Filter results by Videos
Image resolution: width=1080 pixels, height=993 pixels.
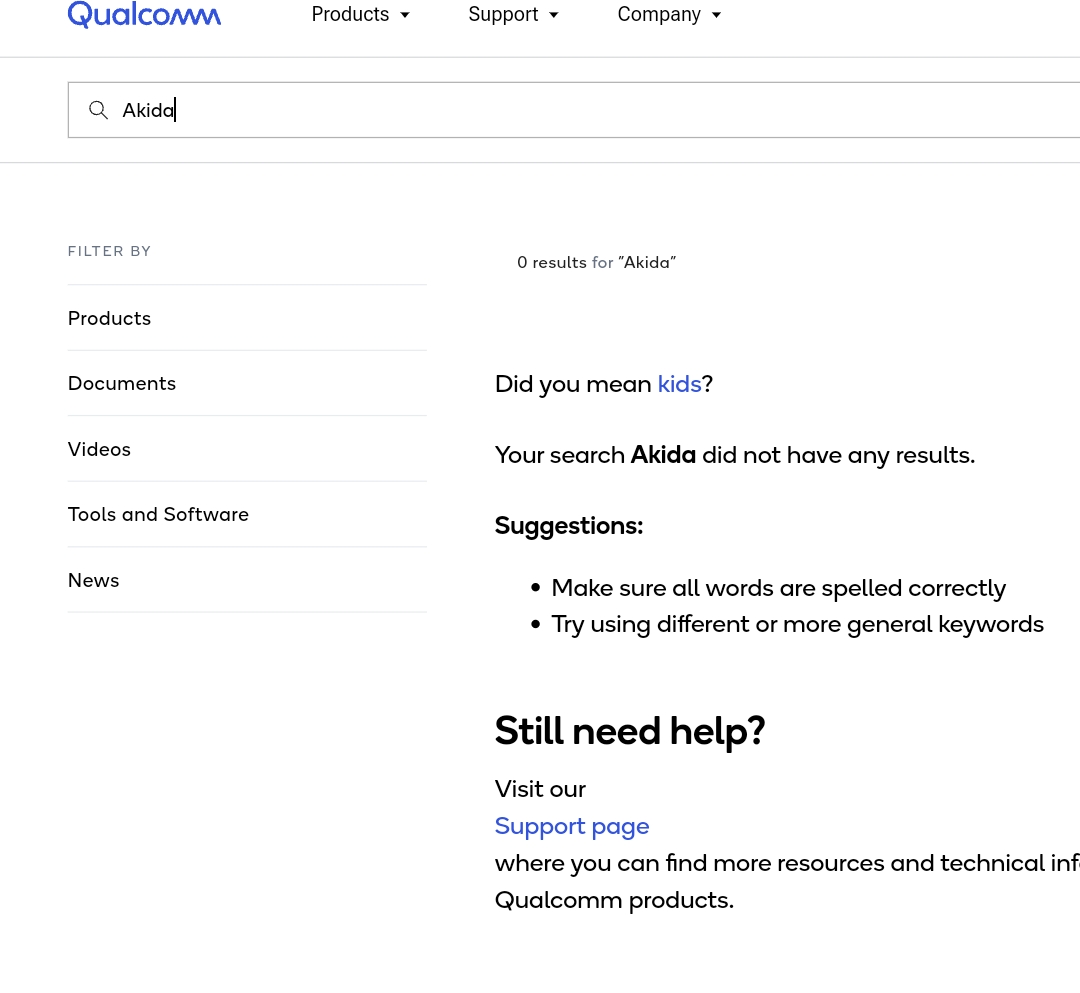tap(247, 449)
